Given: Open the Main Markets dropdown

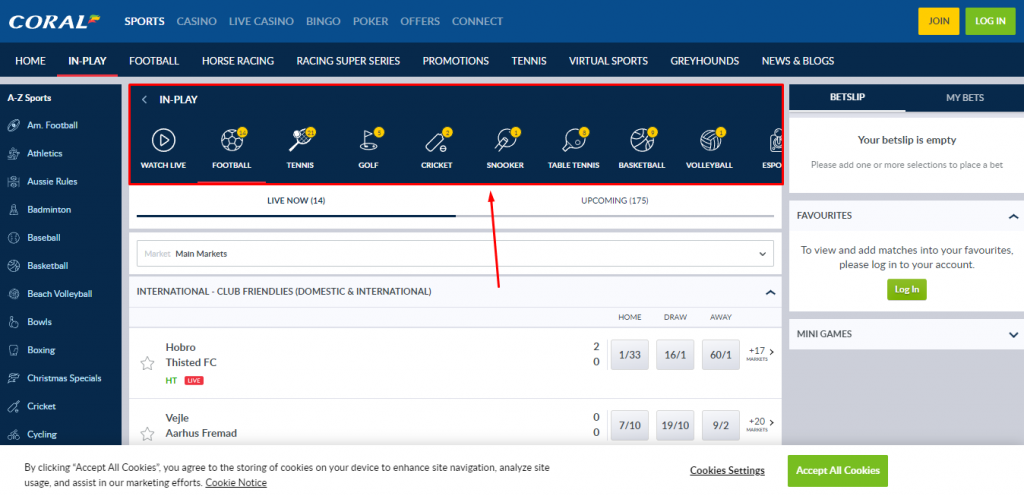Looking at the screenshot, I should click(457, 254).
